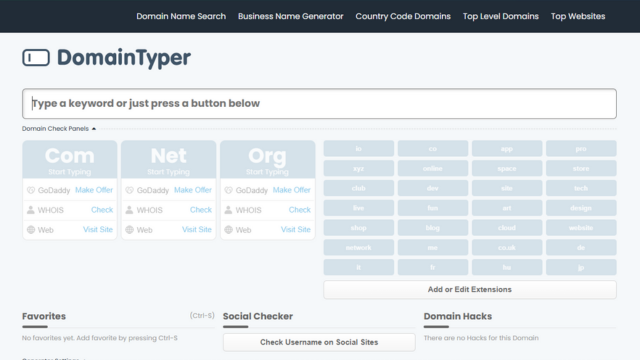Screen dimensions: 640x360
Task: Collapse the Domain Check Panels section
Action: point(59,129)
